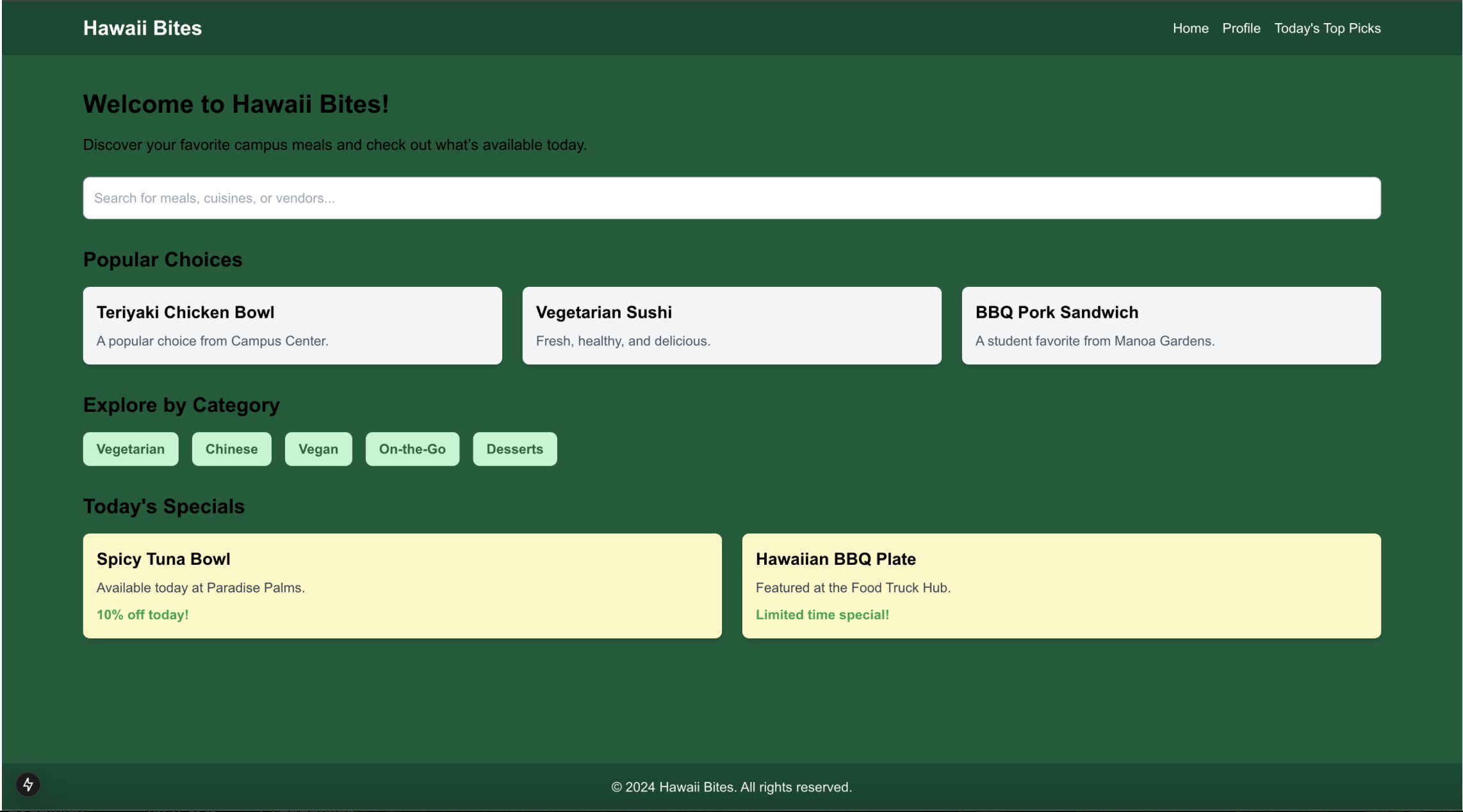Screen dimensions: 1463x812
Task: Open the Hawaiian BBQ Plate special
Action: tap(1061, 585)
